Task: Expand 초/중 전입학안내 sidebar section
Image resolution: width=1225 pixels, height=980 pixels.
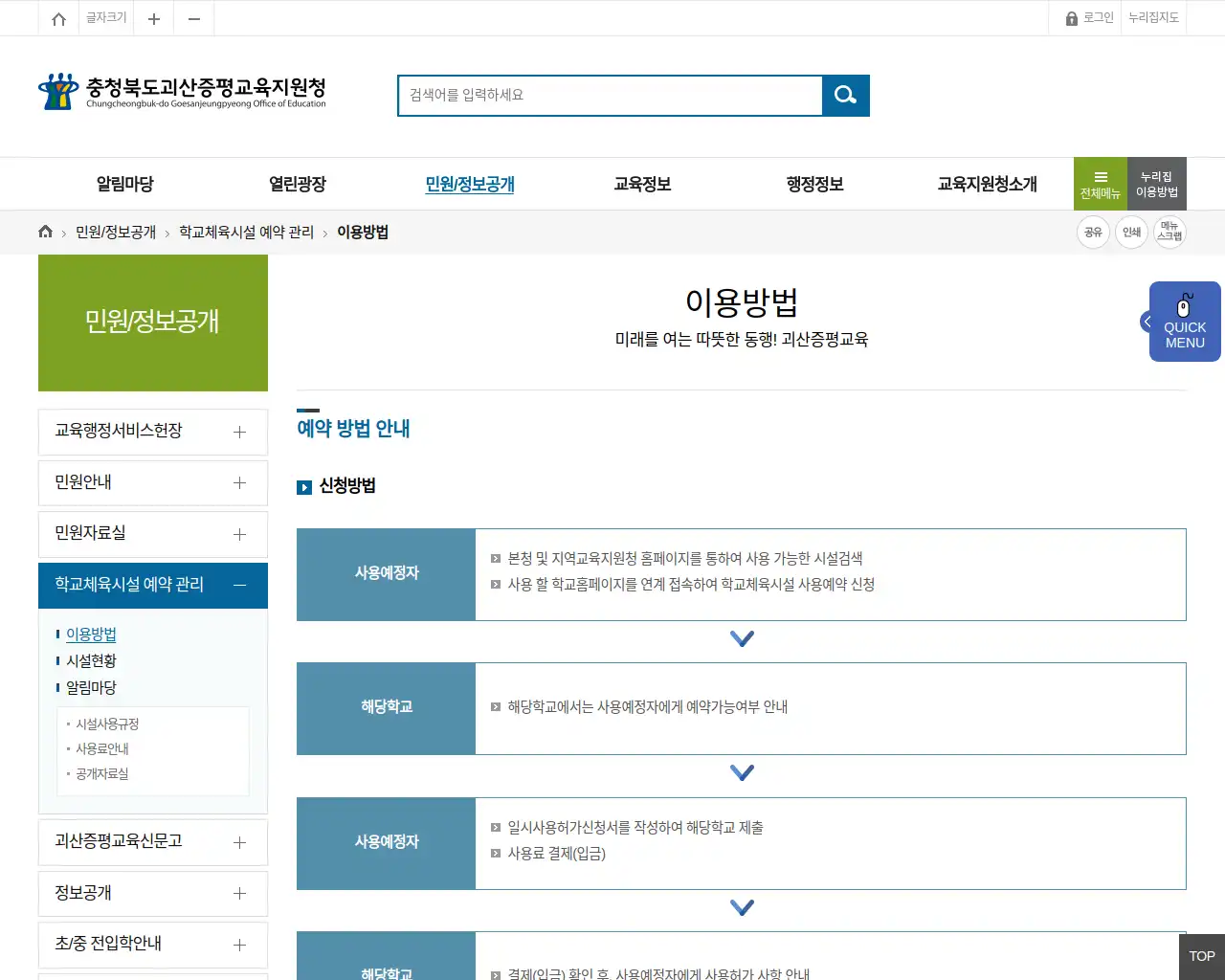Action: pyautogui.click(x=153, y=945)
